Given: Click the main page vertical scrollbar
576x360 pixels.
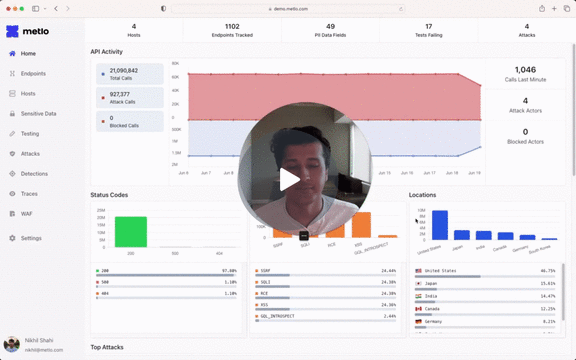Looking at the screenshot, I should pos(574,109).
